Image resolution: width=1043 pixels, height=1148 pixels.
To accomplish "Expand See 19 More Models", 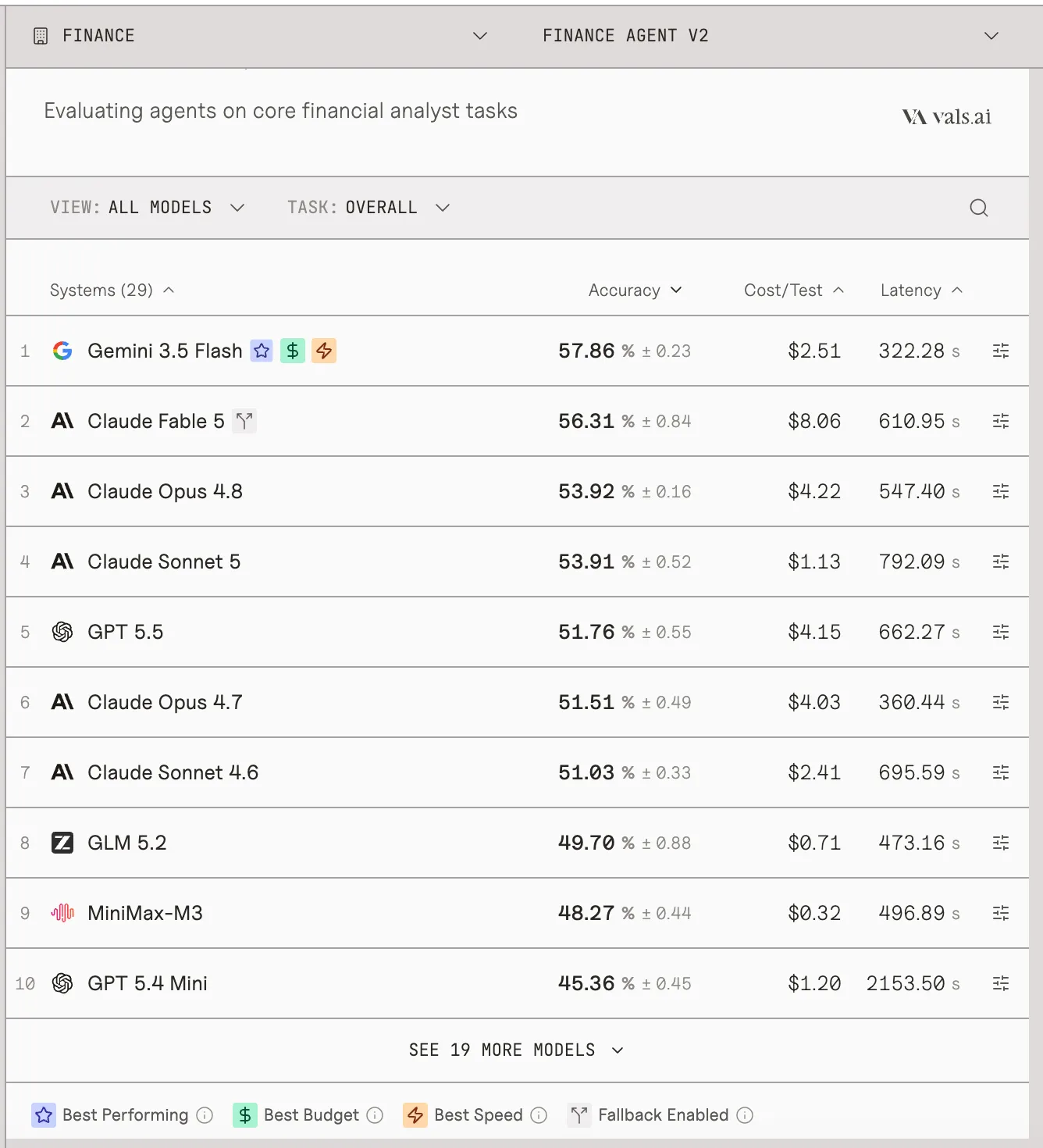I will coord(516,1050).
